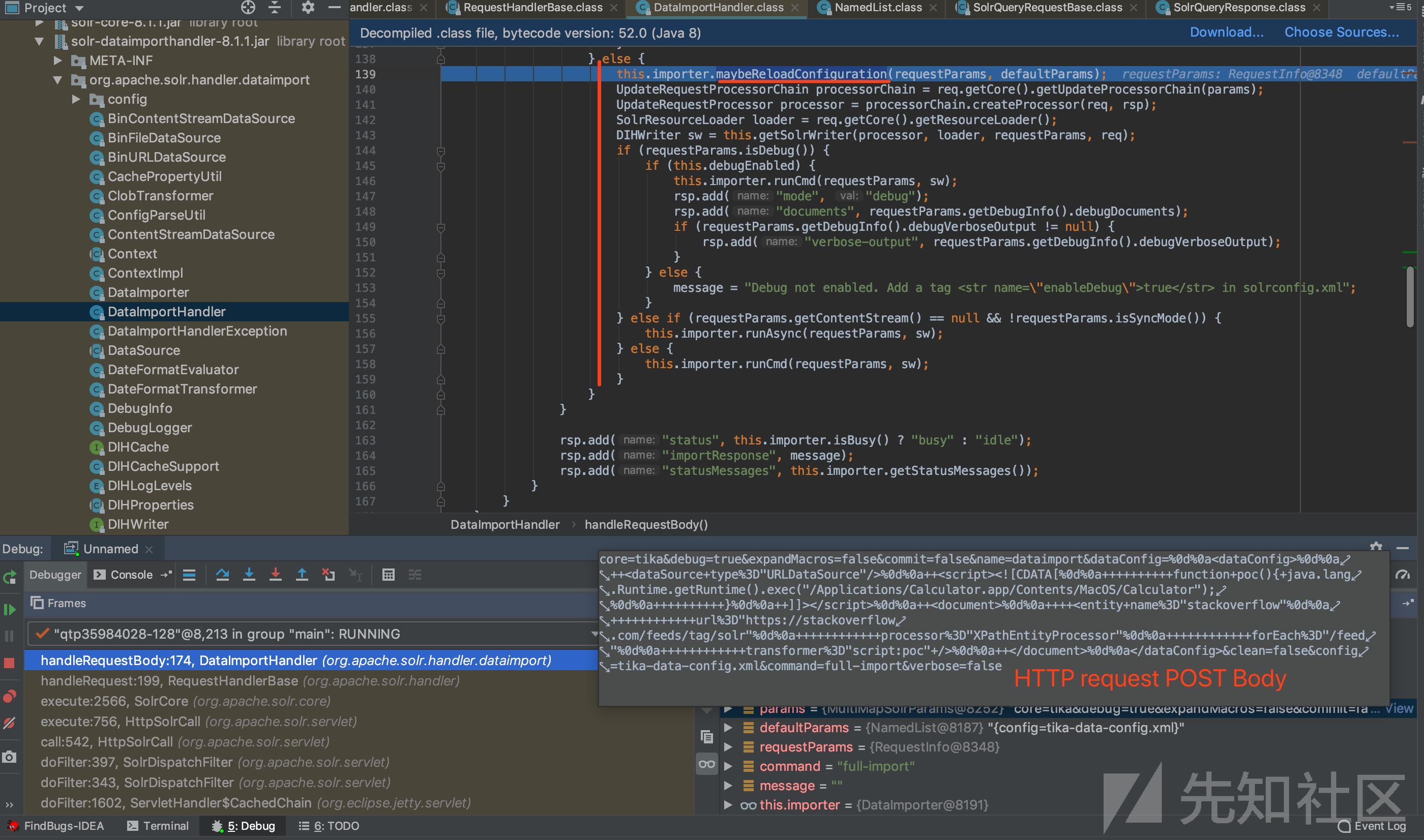Open Project panel settings gear
1424x840 pixels.
pos(308,7)
